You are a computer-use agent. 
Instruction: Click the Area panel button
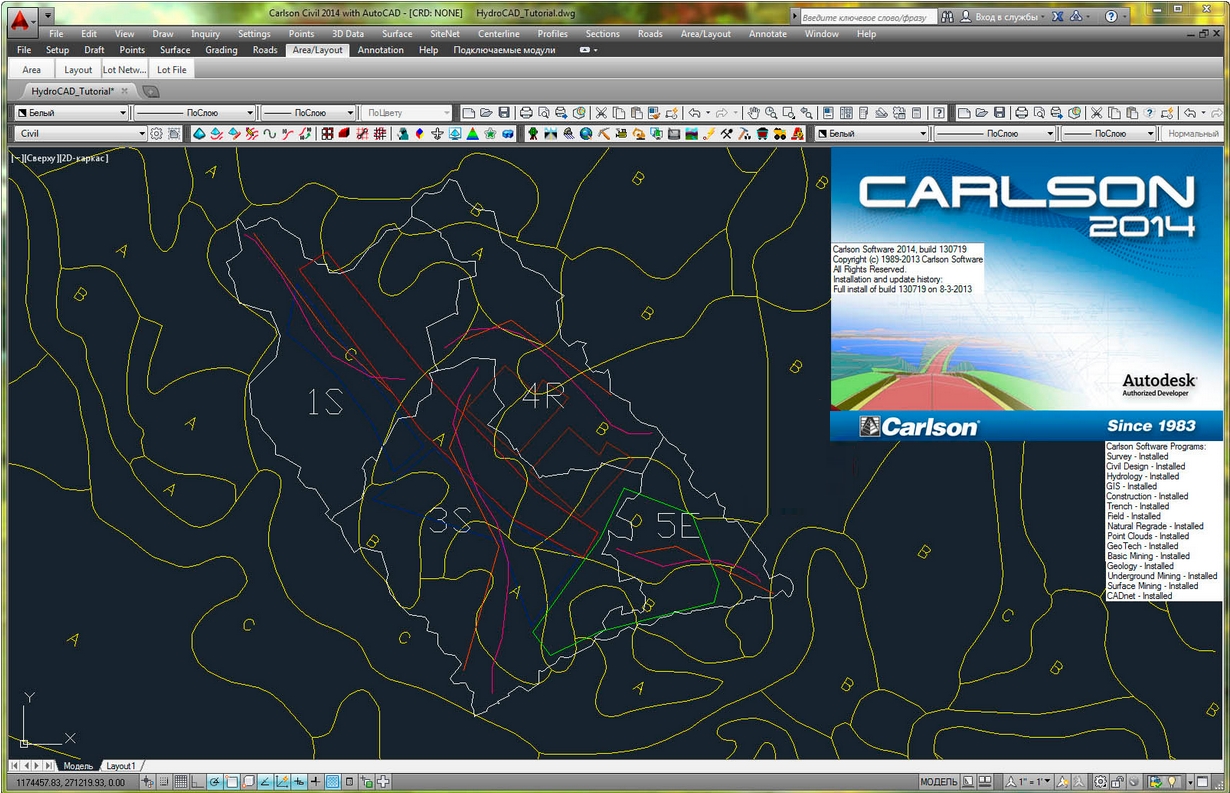point(32,70)
